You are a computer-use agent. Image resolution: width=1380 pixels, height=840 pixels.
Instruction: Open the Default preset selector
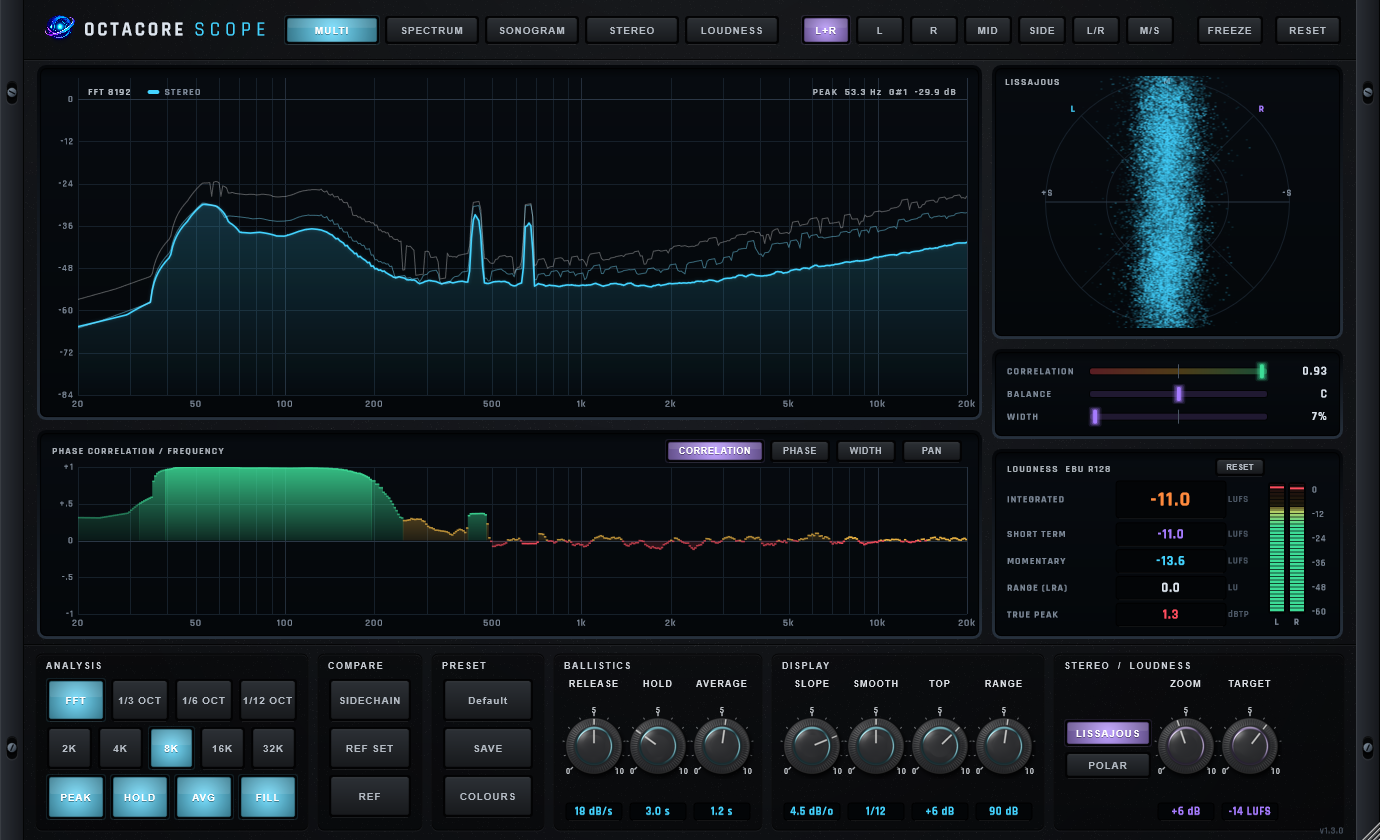488,700
